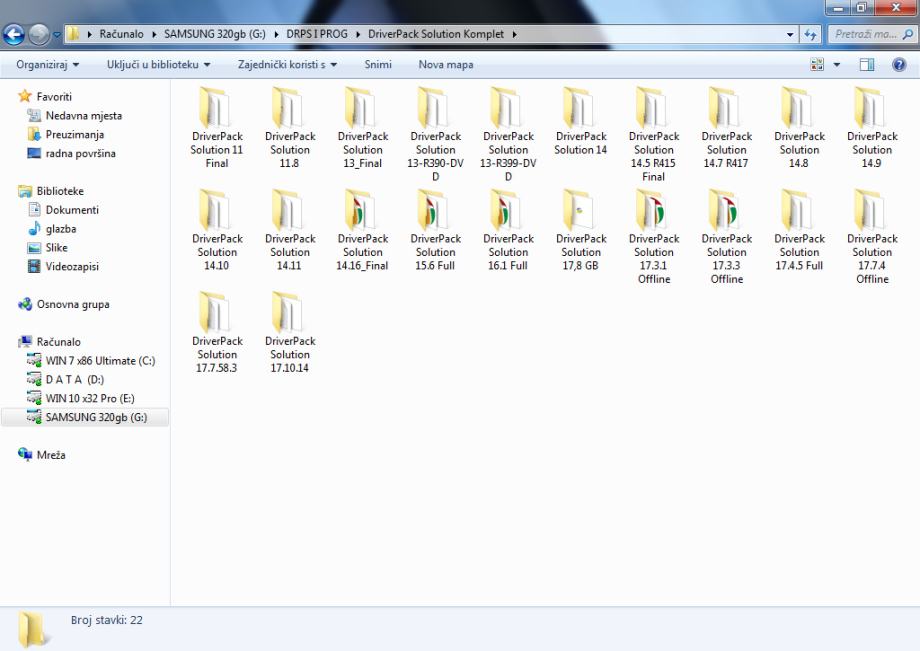Screen dimensions: 920x651
Task: Select DriverPack Solution 14.7 R417 folder
Action: coord(726,128)
